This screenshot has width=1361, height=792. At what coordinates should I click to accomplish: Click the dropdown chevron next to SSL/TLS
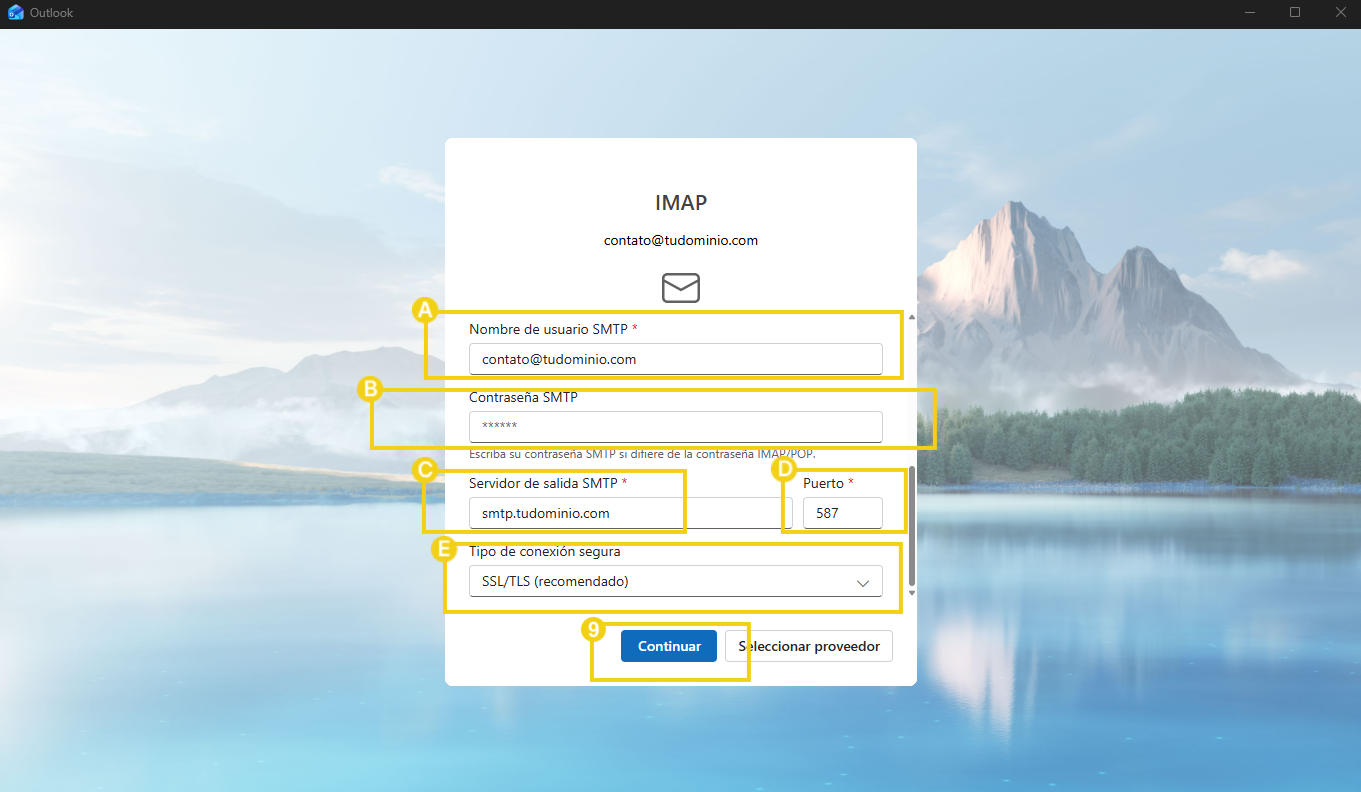coord(862,581)
